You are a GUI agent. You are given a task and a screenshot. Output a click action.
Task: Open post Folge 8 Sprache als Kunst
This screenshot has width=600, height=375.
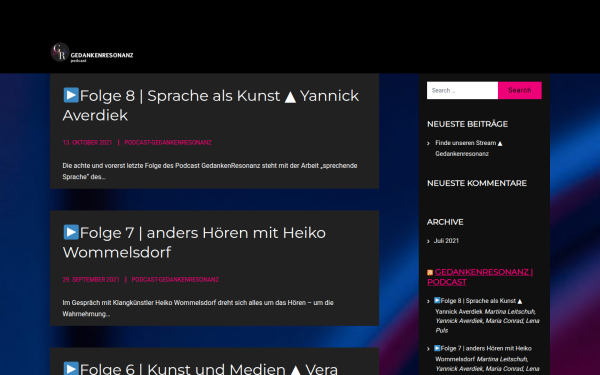pos(210,105)
